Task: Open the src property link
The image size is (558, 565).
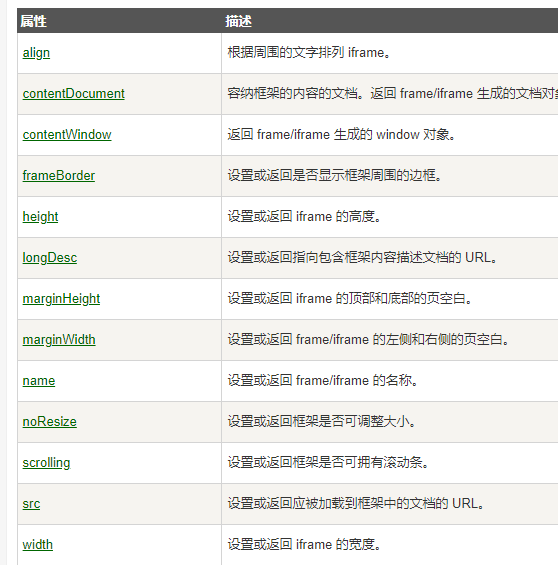Action: 31,504
